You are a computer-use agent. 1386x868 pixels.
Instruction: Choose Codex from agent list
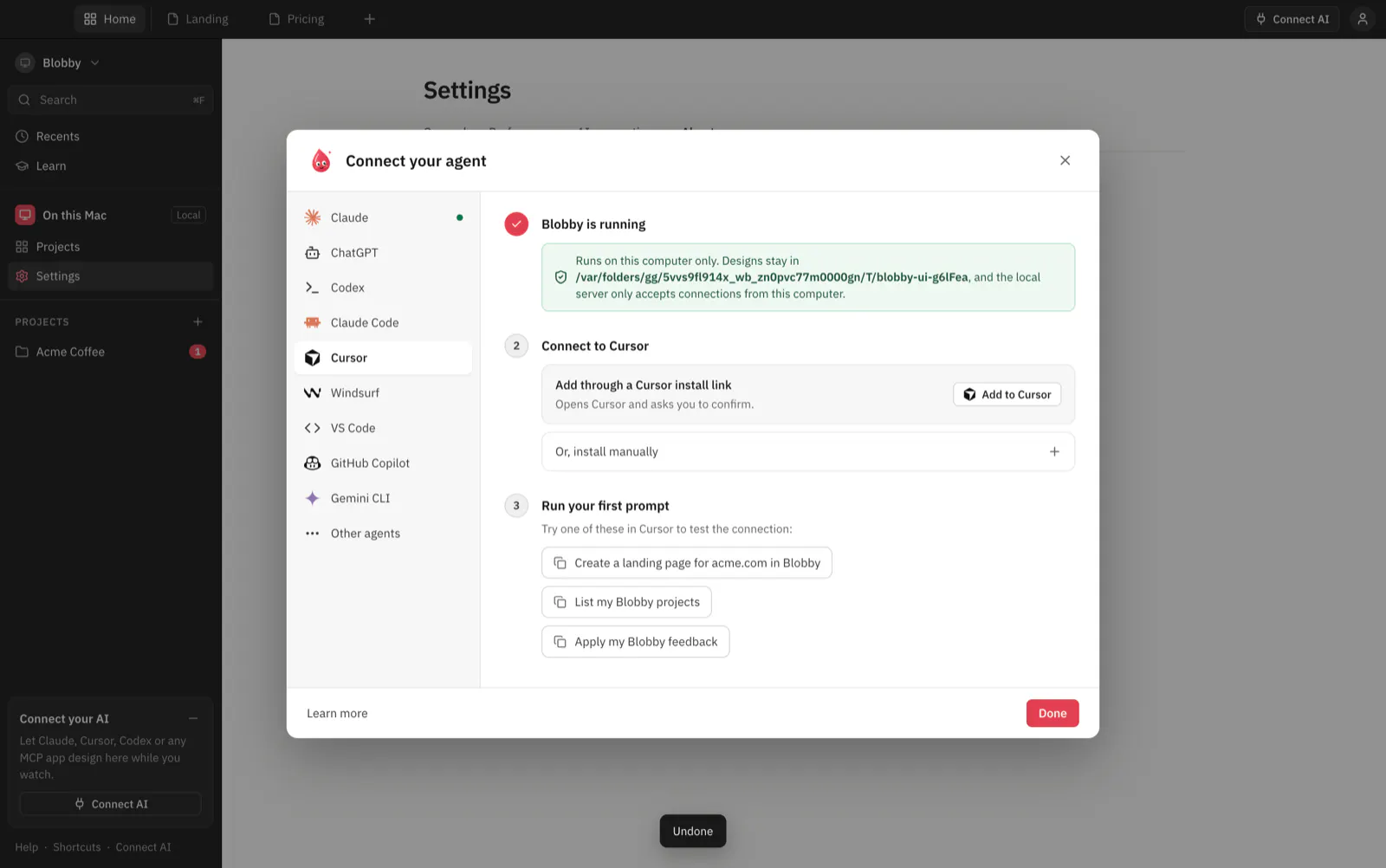(383, 288)
